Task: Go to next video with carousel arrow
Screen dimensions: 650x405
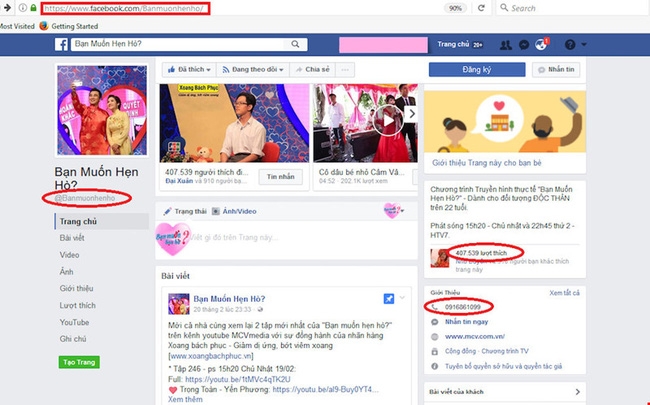Action: [411, 114]
